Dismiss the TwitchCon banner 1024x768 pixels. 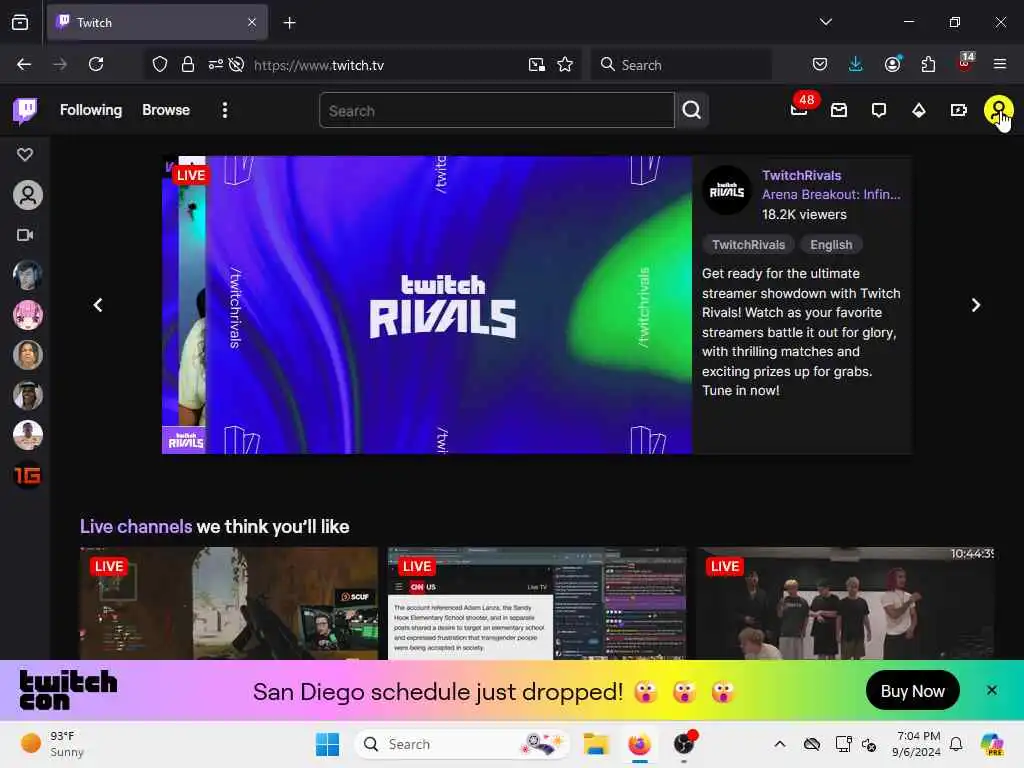pos(991,690)
